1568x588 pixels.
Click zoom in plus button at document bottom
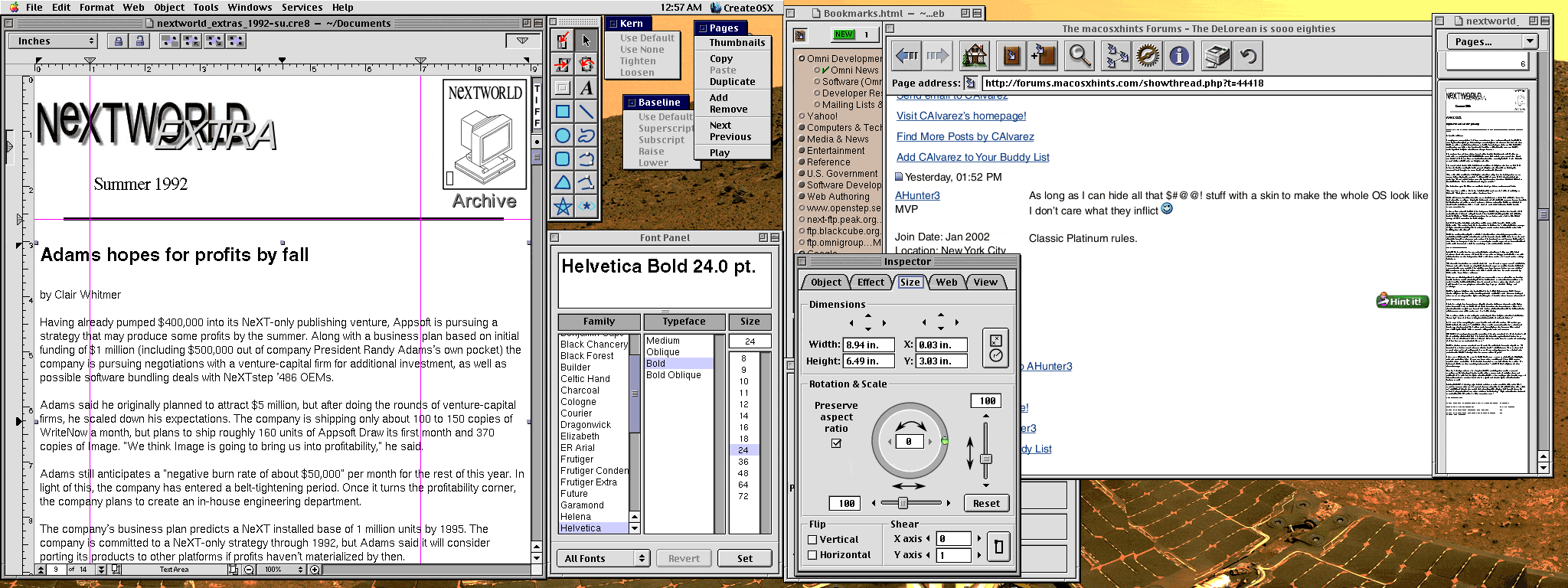(x=315, y=570)
